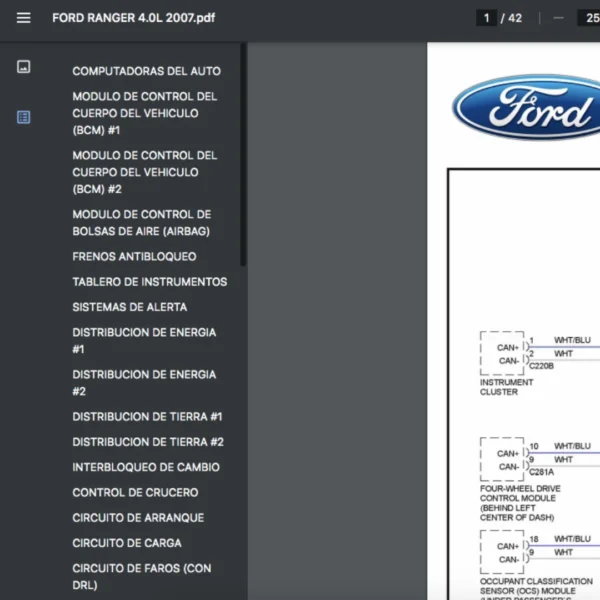Go to DISTRIBUCION DE ENERGIA #2
Viewport: 600px width, 600px height.
pos(144,383)
